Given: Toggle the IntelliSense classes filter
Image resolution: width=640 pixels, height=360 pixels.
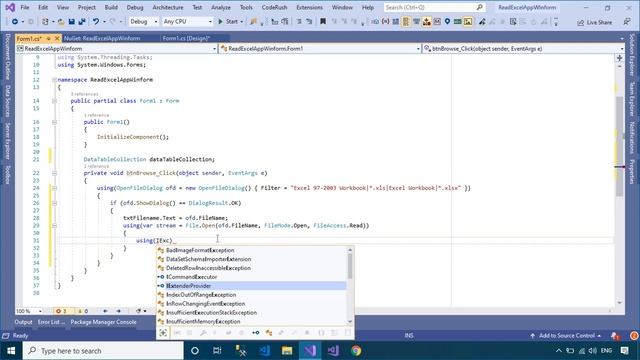Looking at the screenshot, I should click(269, 333).
